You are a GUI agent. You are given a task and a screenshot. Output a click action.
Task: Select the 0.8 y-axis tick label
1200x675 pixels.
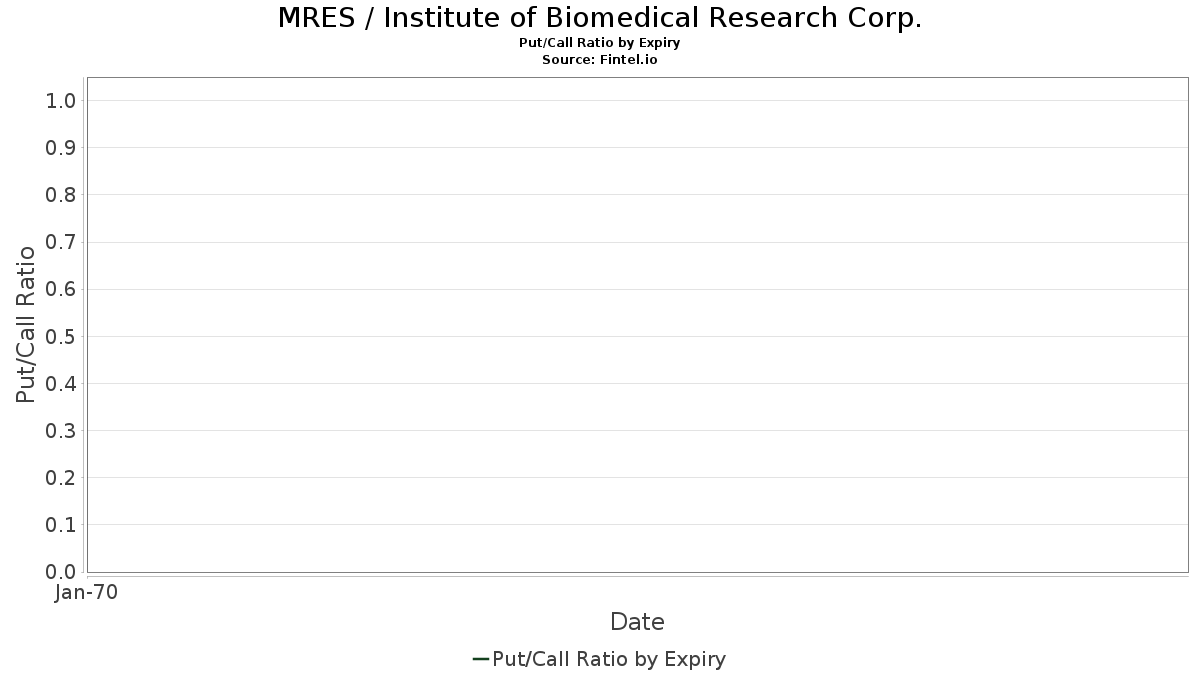click(61, 195)
